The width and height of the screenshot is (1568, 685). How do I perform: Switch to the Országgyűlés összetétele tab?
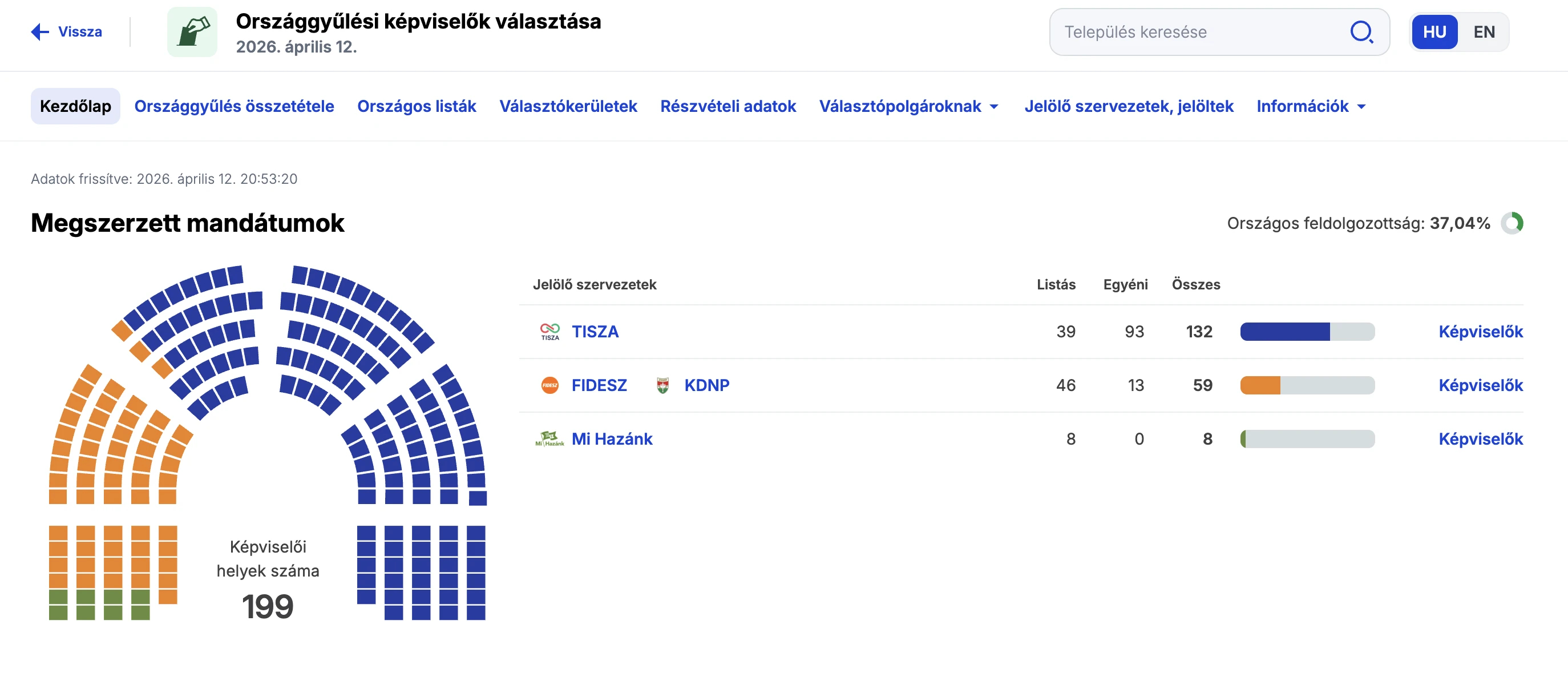[x=234, y=106]
